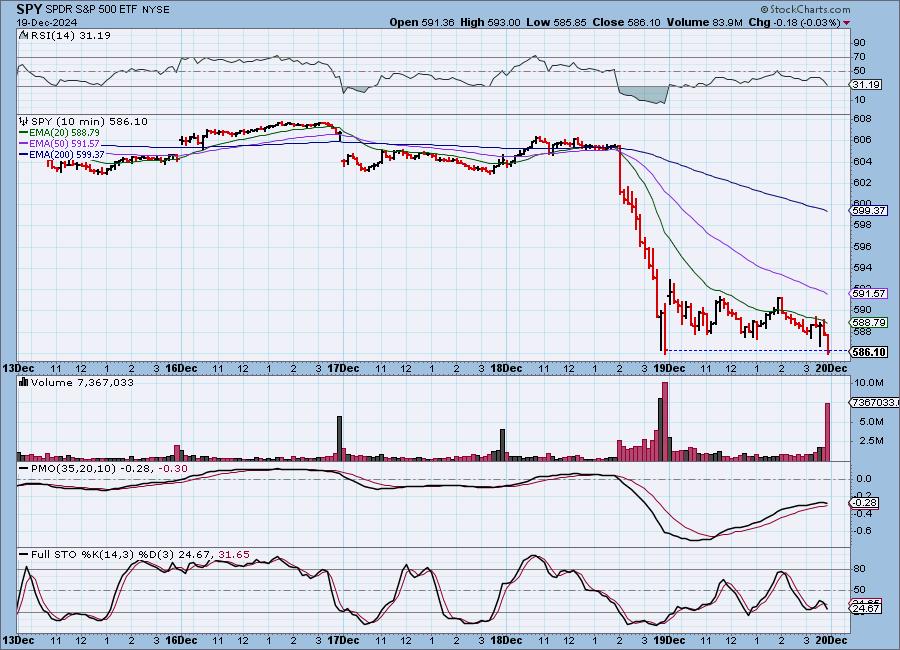Click the candlestick icon beside SPY (10 min)
This screenshot has height=650, width=900.
tap(24, 121)
